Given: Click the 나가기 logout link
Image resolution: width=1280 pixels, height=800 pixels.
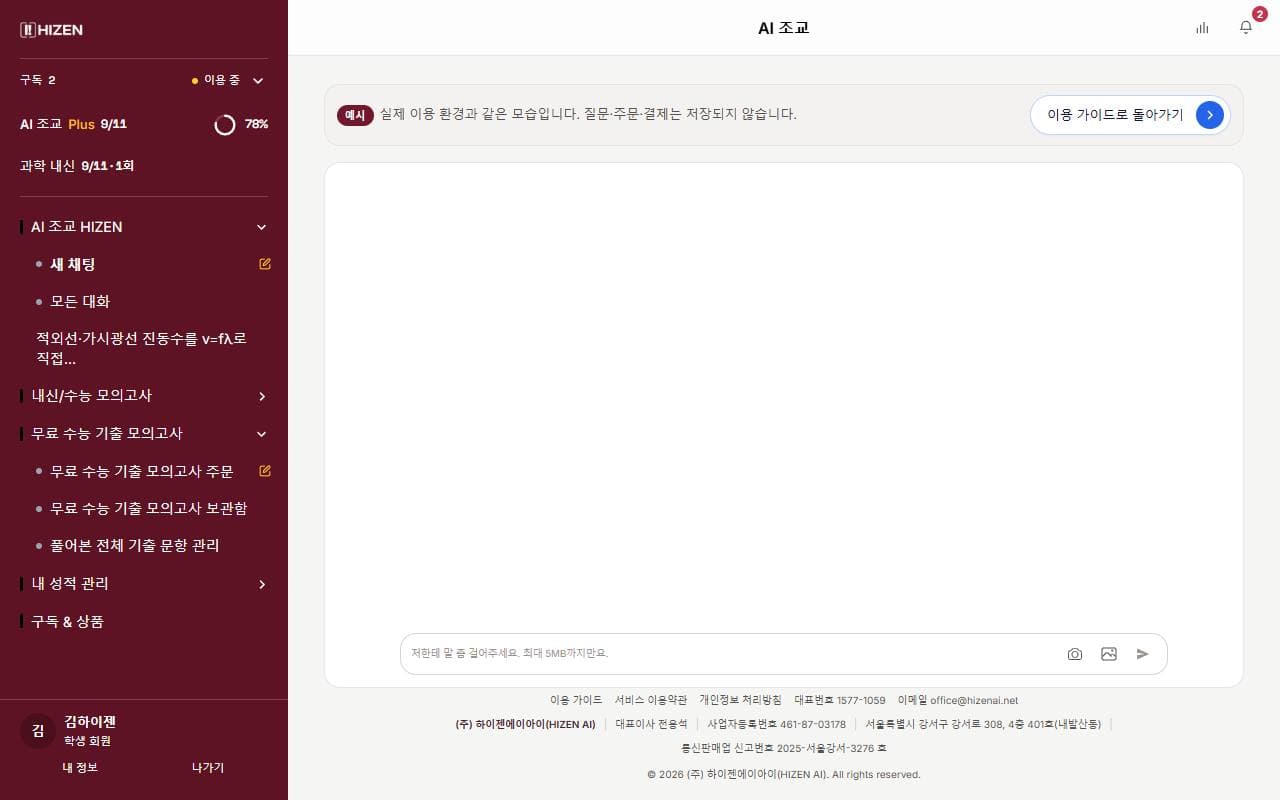Looking at the screenshot, I should pyautogui.click(x=208, y=767).
